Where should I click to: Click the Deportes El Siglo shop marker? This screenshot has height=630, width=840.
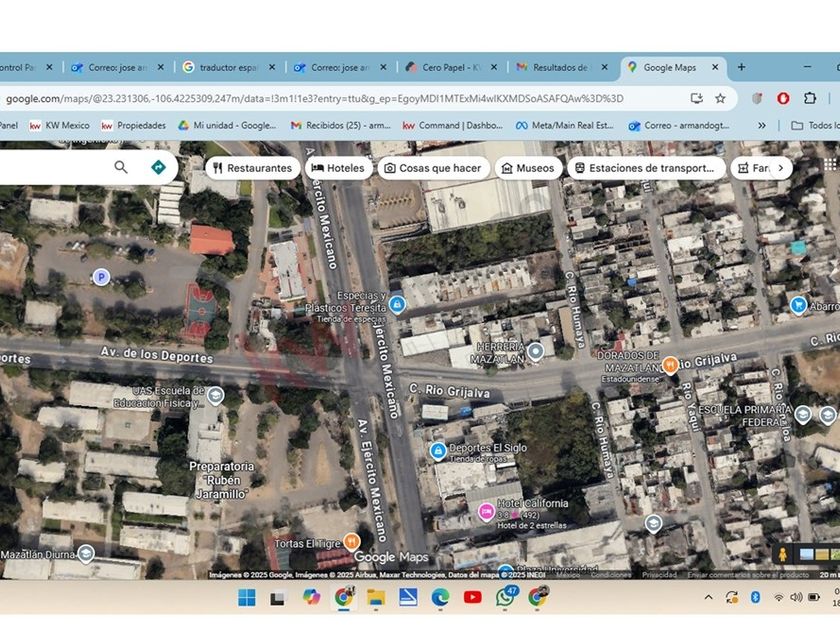click(438, 451)
